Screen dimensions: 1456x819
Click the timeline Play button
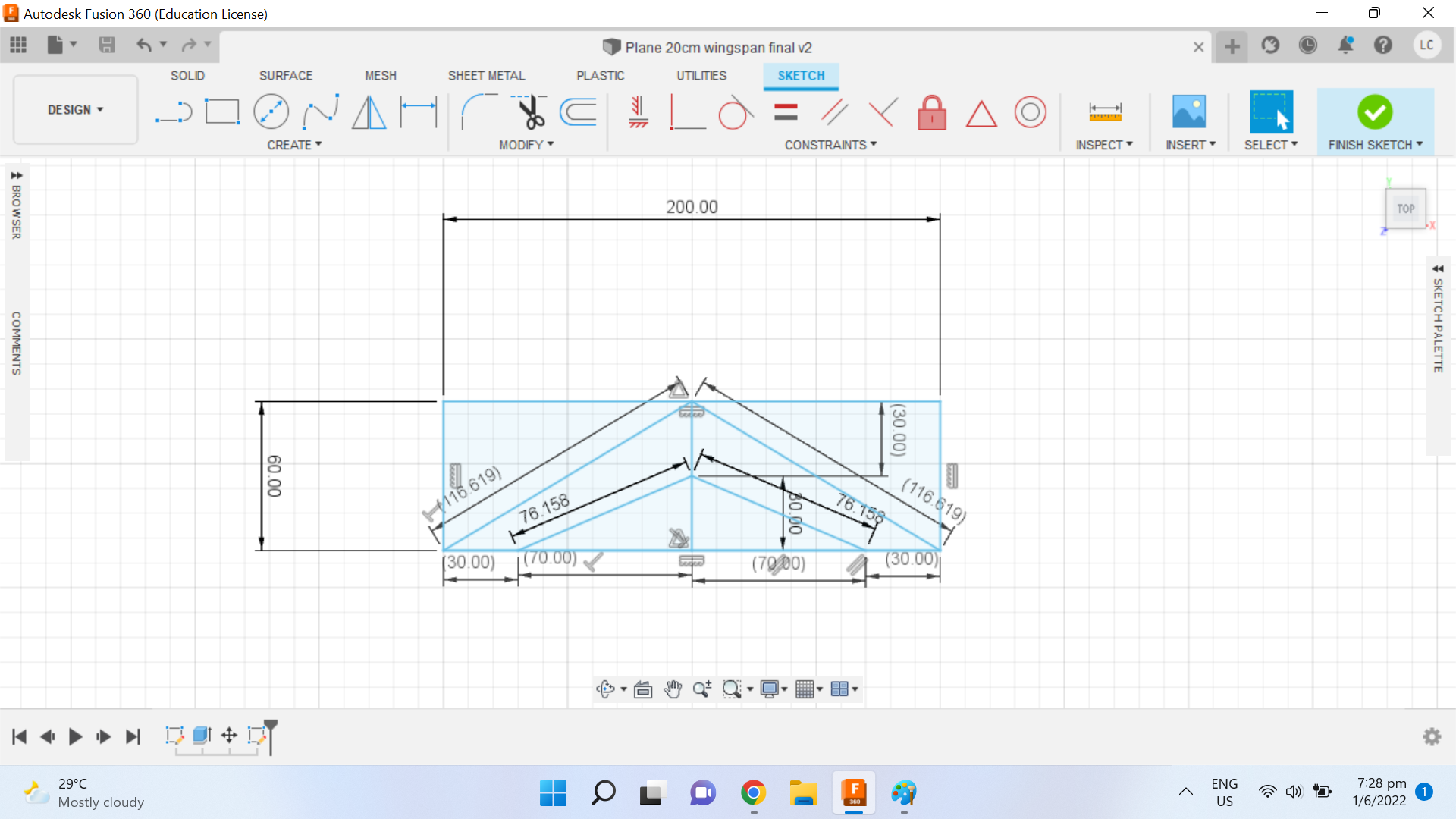[x=75, y=736]
